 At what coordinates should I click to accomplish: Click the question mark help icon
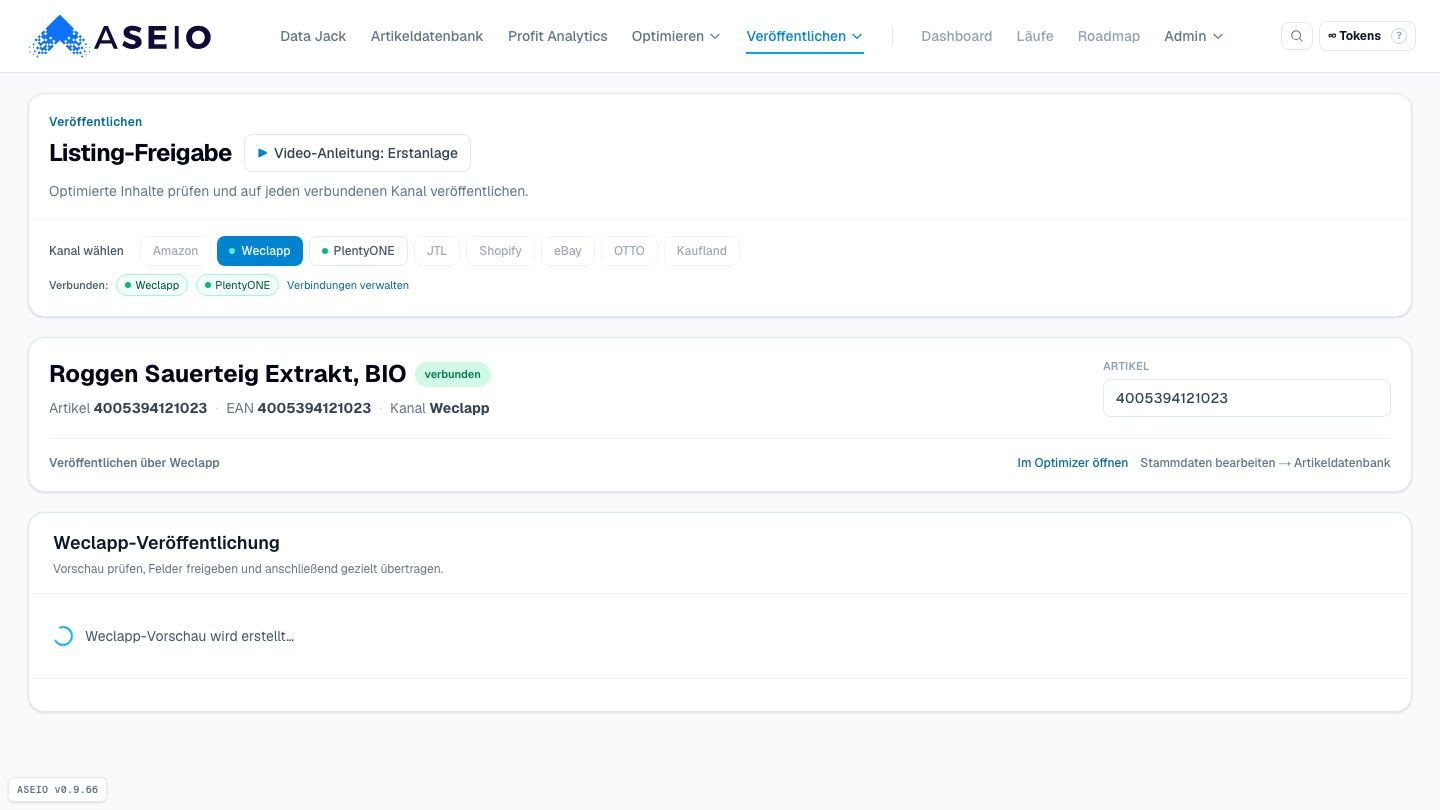pos(1398,36)
